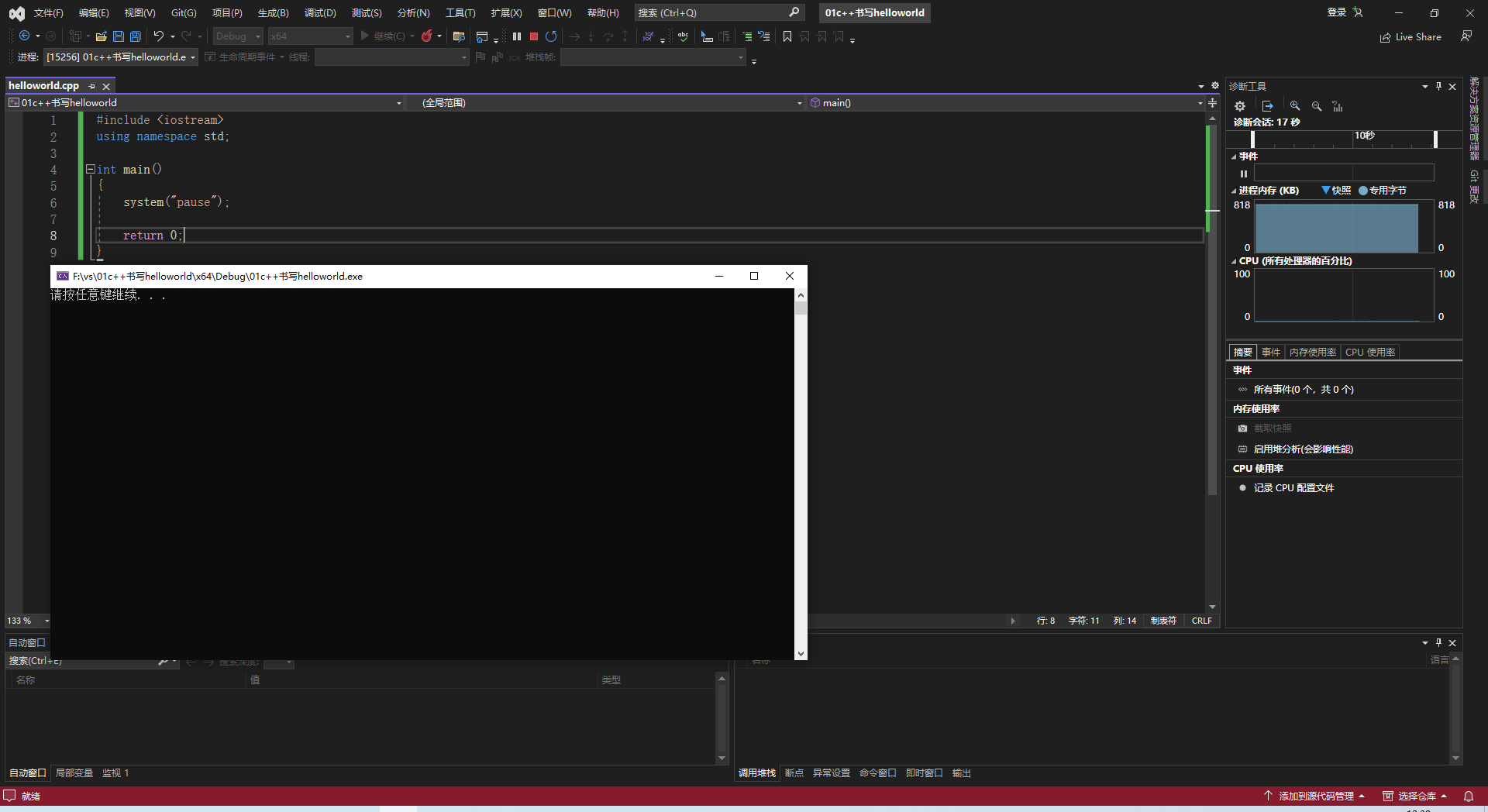The image size is (1488, 812).
Task: Click the 所有事件(0 个，共 0 个) link
Action: coord(1304,390)
